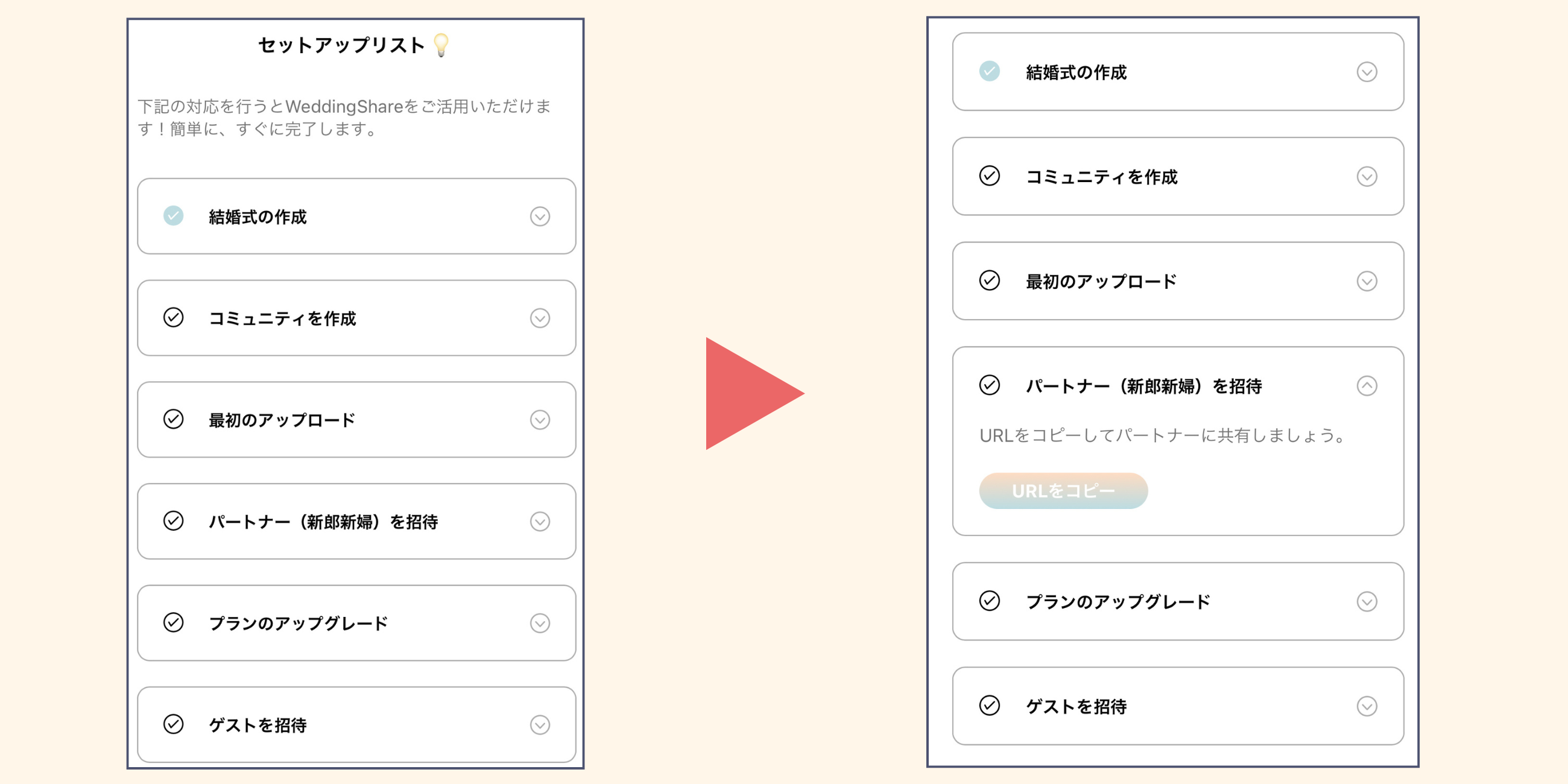The height and width of the screenshot is (784, 1568).
Task: Expand コミュニティを作成 chevron in the URLをコピー panel
Action: point(1367,177)
